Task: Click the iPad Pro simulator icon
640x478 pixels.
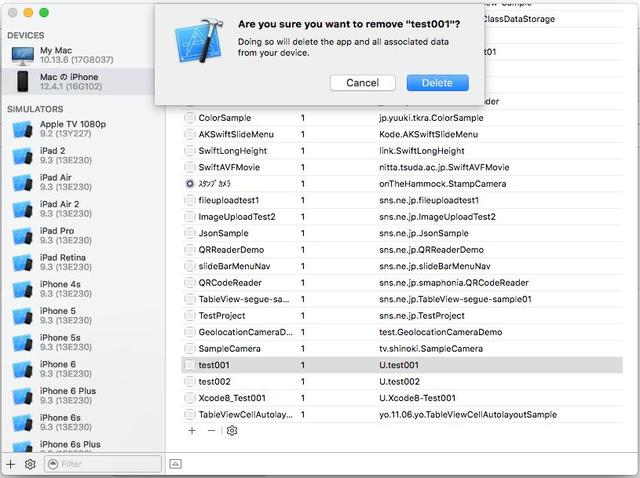Action: [22, 236]
